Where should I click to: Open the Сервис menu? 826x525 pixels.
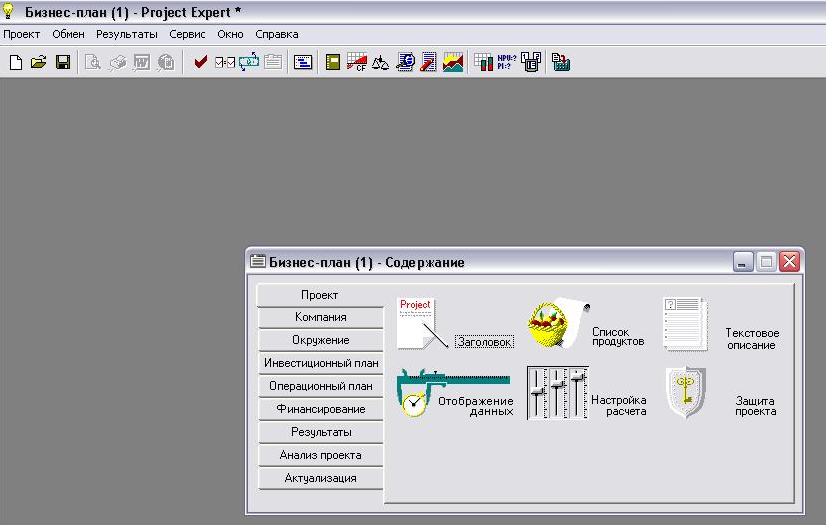click(x=187, y=34)
